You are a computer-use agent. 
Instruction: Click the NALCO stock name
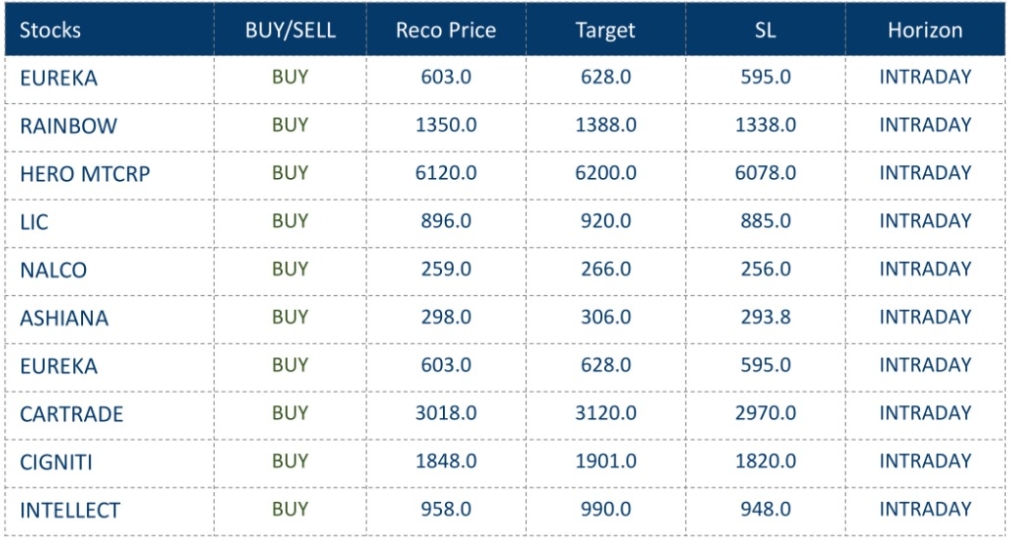tap(53, 270)
